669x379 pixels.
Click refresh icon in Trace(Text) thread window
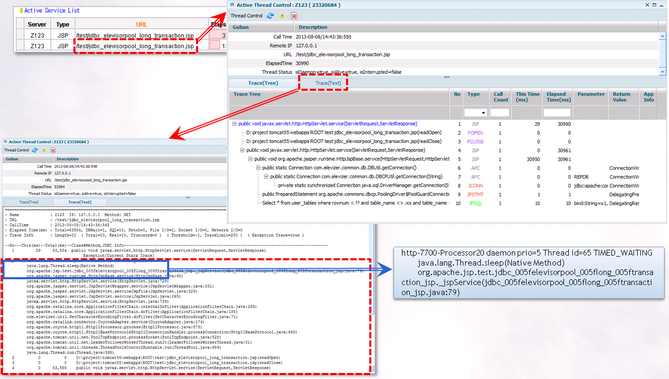click(x=35, y=150)
